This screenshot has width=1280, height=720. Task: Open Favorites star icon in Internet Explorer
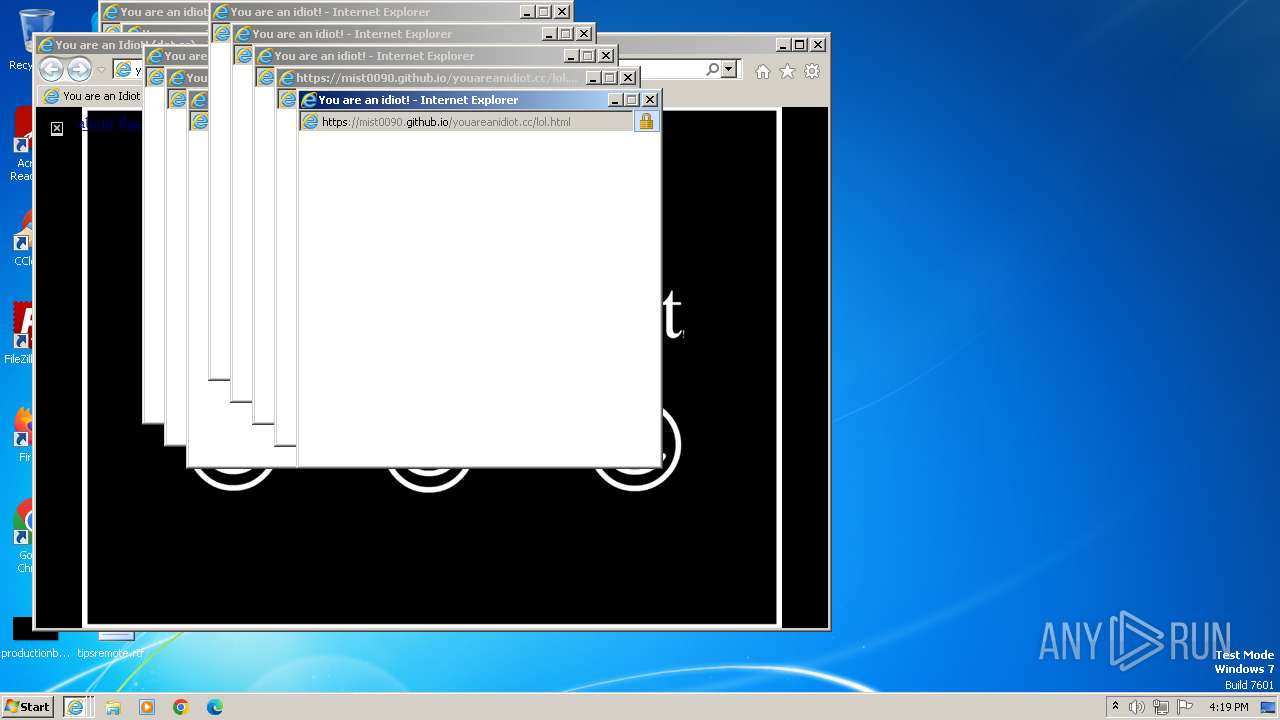coord(787,71)
